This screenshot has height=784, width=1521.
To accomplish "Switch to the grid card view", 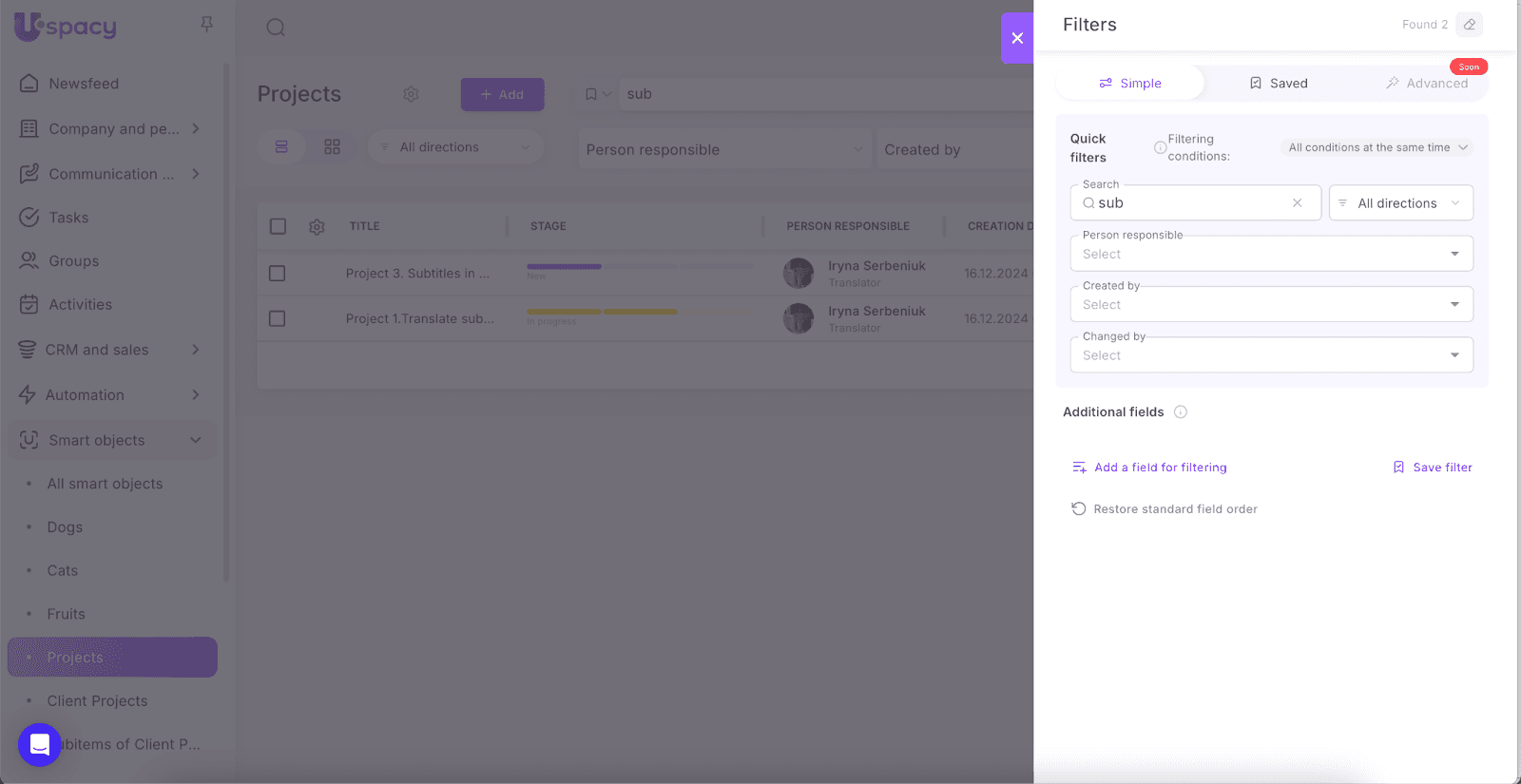I will click(x=332, y=147).
